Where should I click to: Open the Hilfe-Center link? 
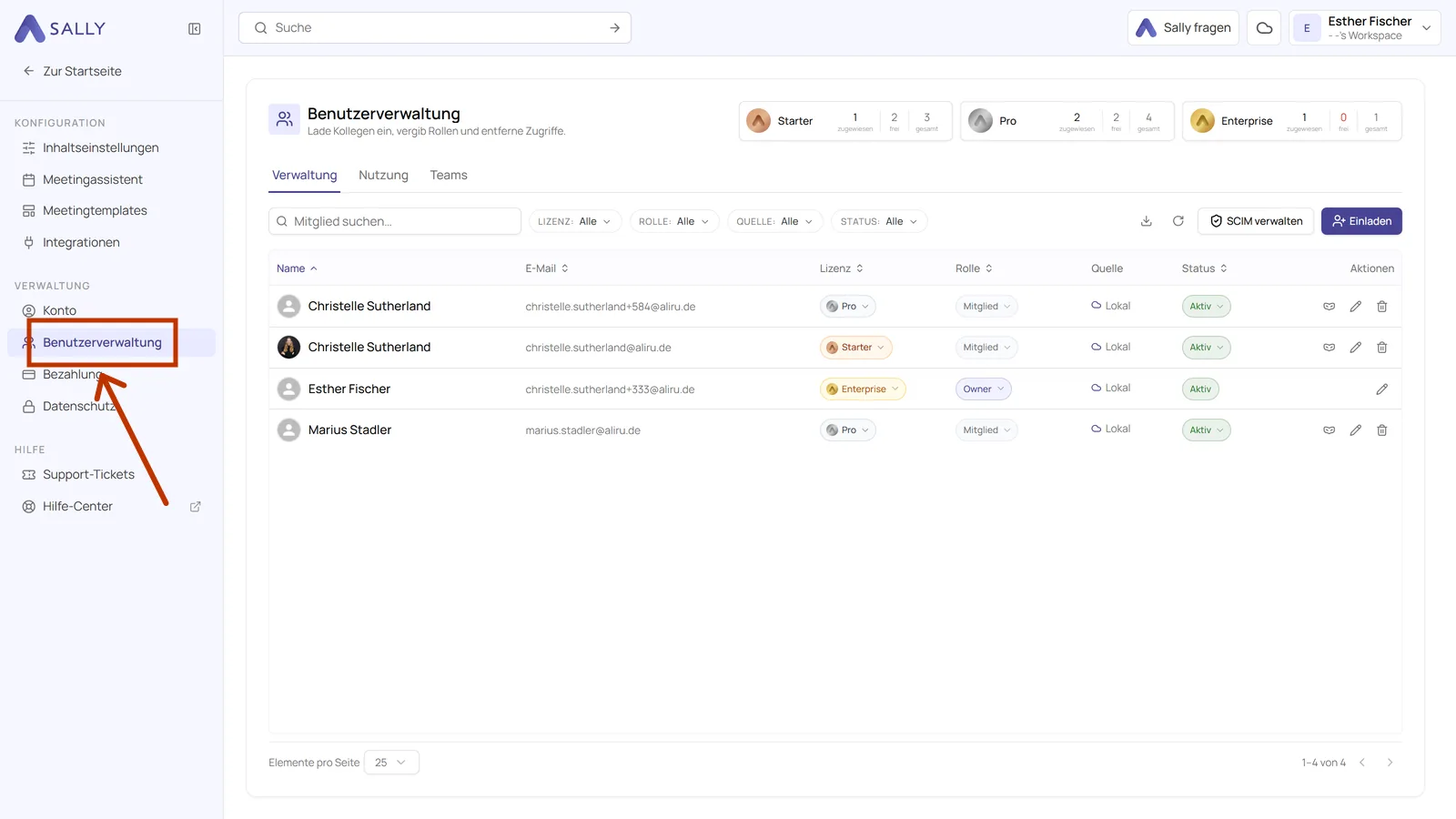111,507
